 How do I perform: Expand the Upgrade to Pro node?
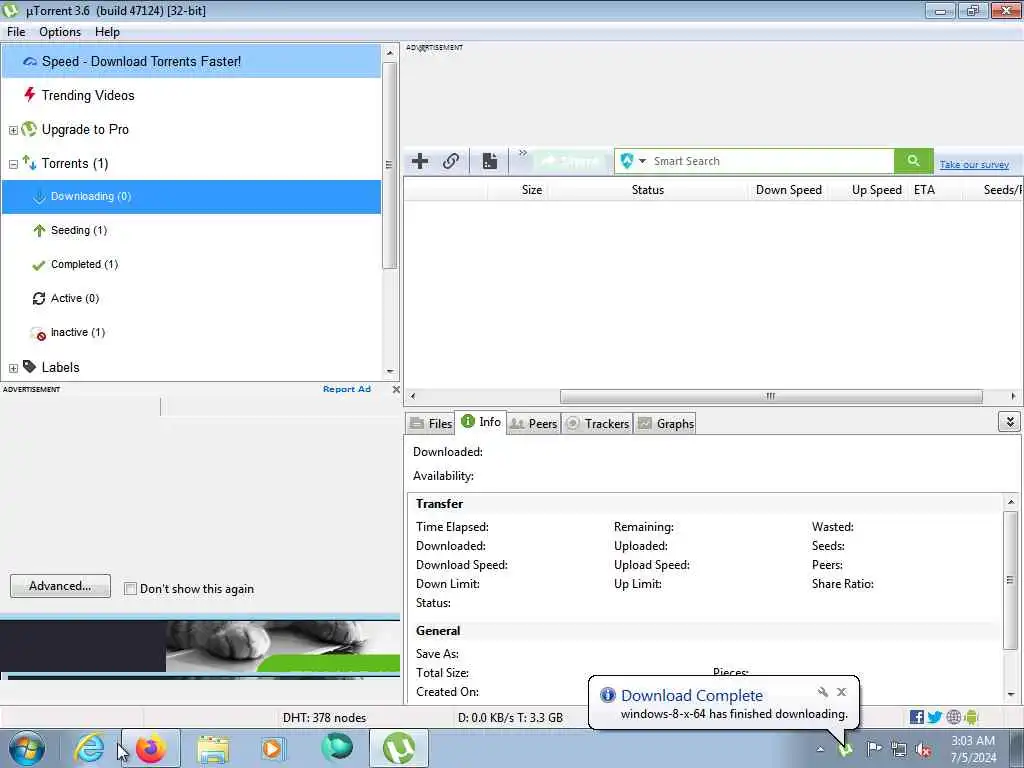[x=13, y=130]
